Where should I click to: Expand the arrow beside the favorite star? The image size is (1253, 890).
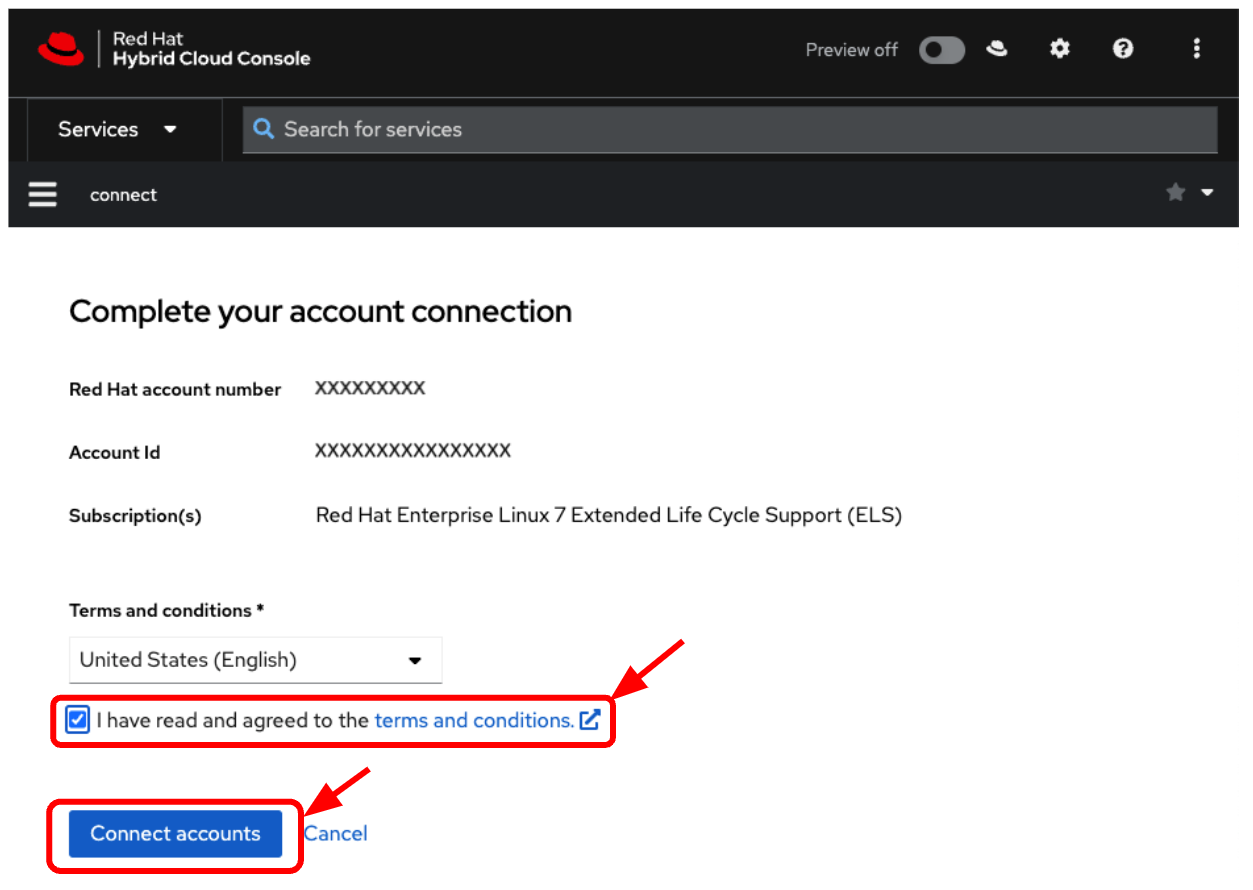tap(1207, 193)
